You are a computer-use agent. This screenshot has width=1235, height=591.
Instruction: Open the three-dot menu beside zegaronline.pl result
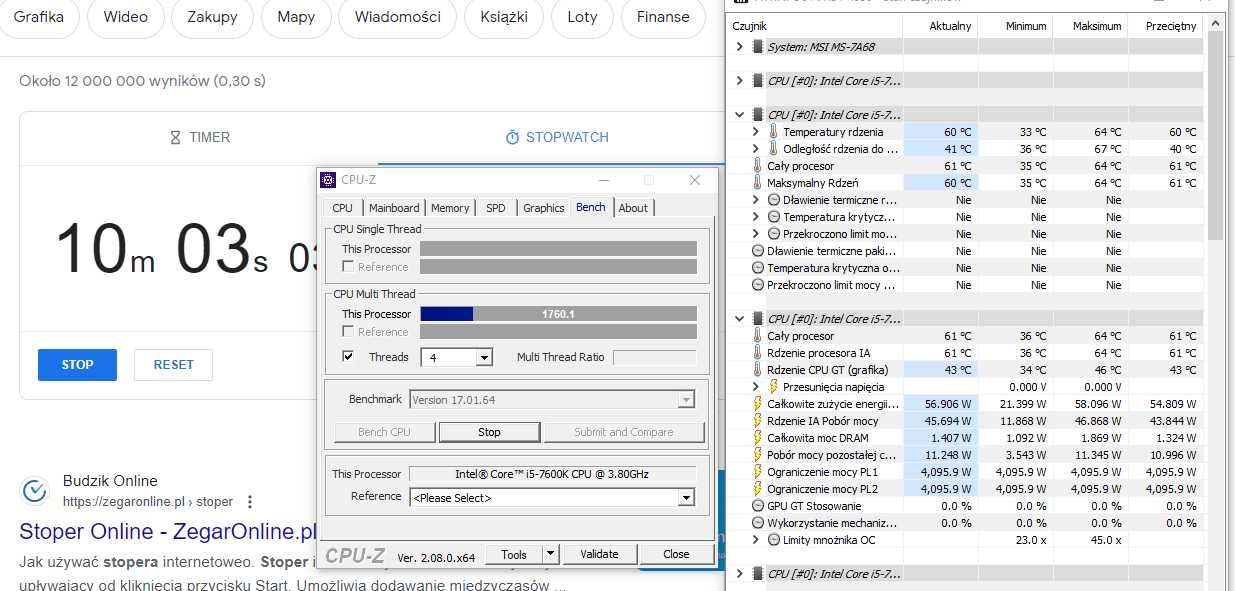(x=250, y=502)
